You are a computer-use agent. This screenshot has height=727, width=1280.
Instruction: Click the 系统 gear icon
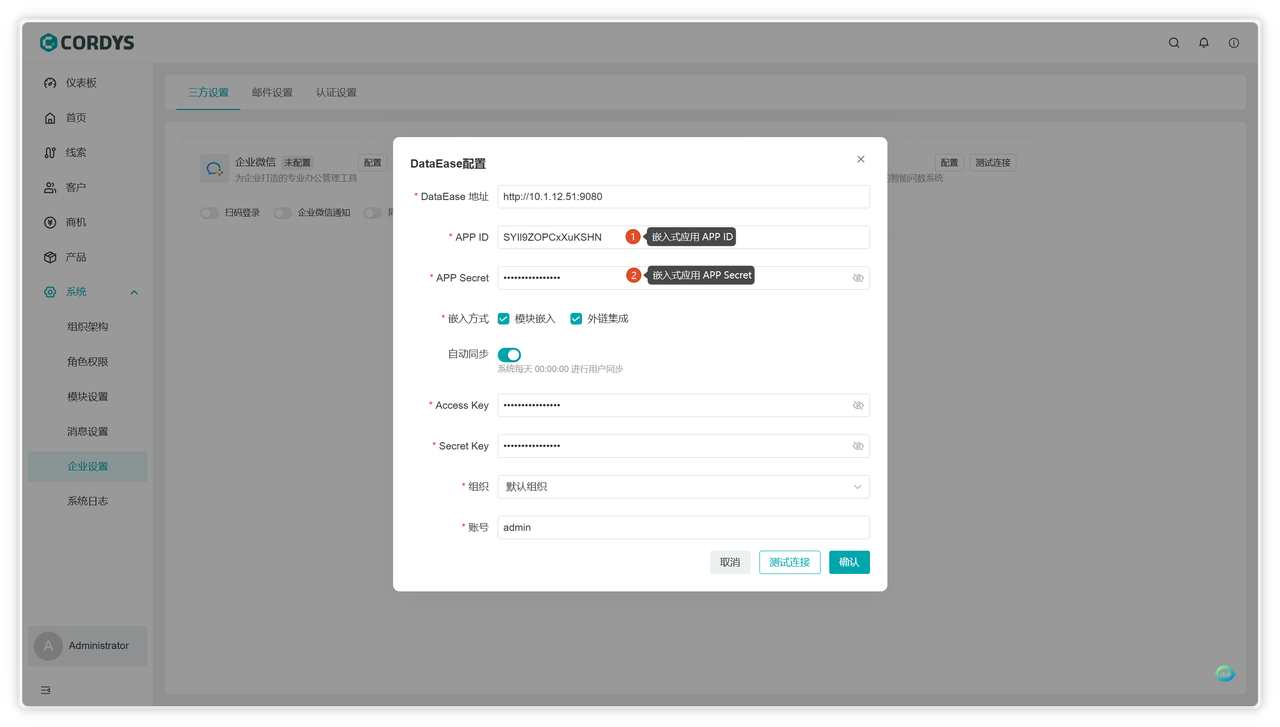(x=50, y=292)
